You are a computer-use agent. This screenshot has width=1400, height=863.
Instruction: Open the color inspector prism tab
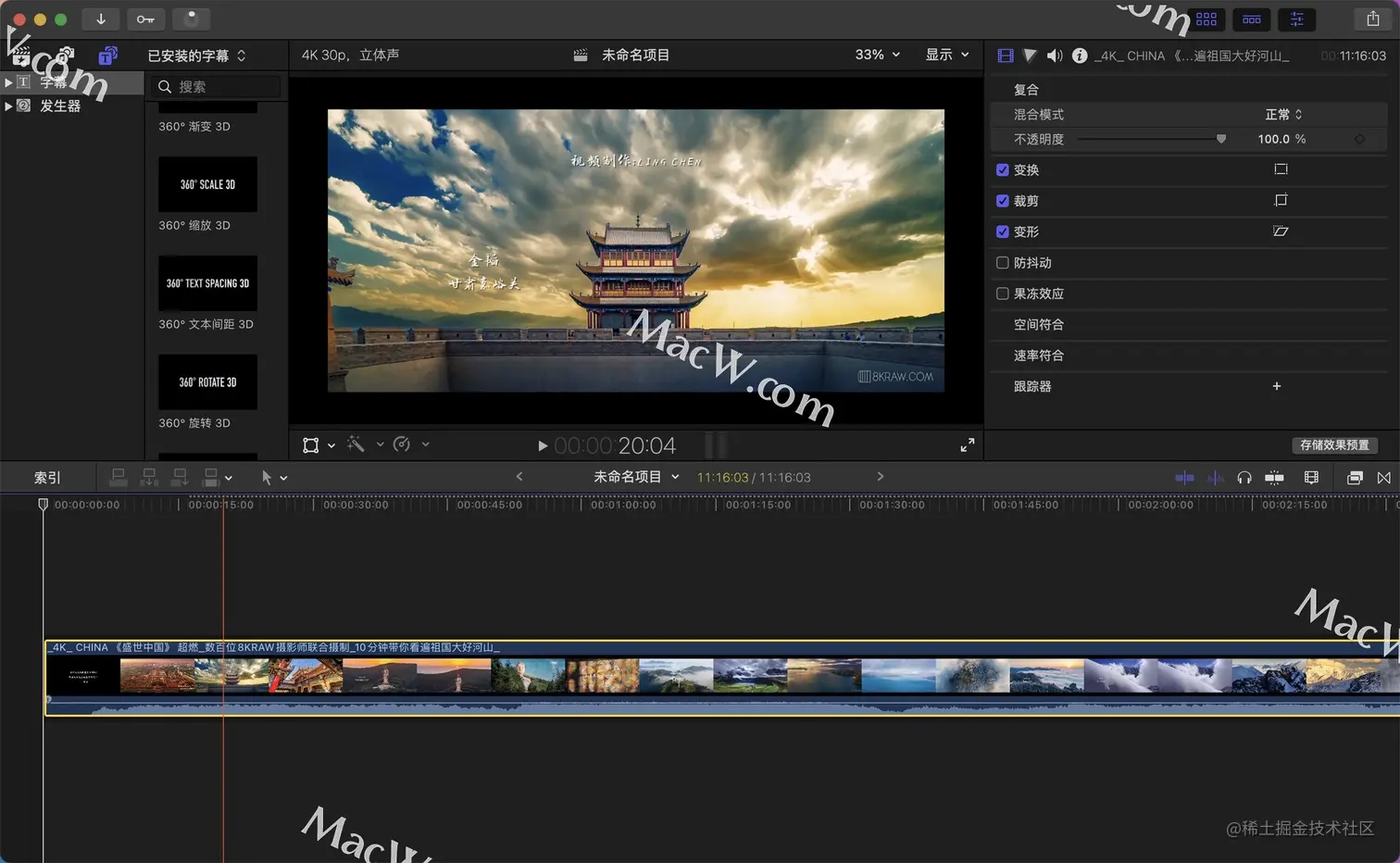point(1030,56)
